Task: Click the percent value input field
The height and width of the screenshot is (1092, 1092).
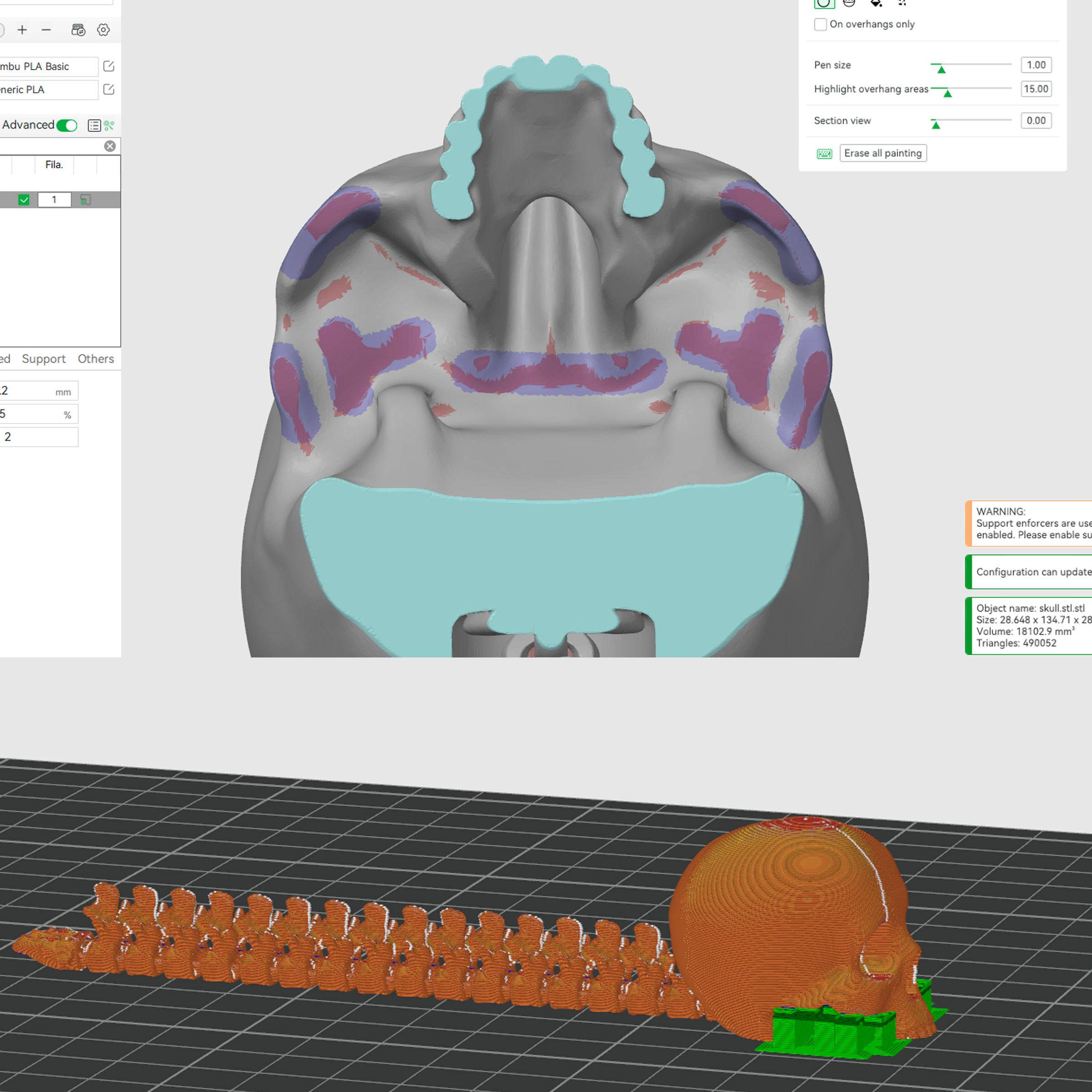Action: (x=38, y=415)
